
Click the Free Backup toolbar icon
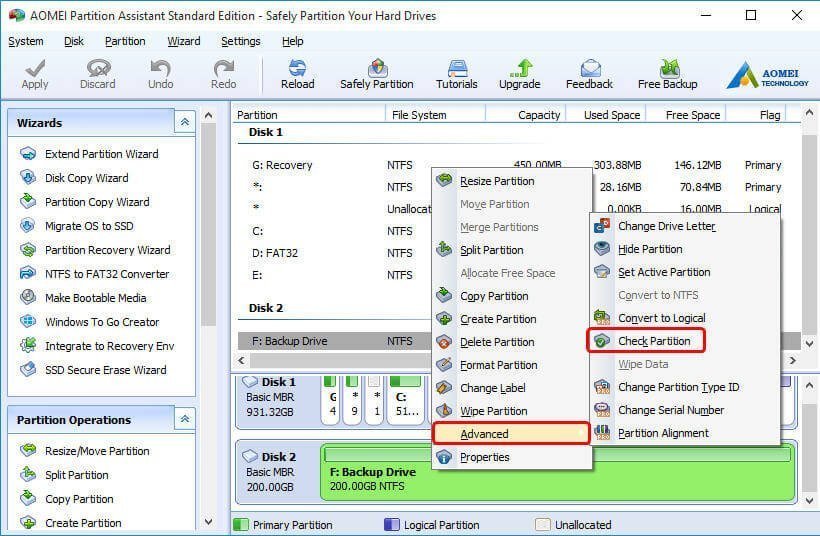tap(668, 74)
